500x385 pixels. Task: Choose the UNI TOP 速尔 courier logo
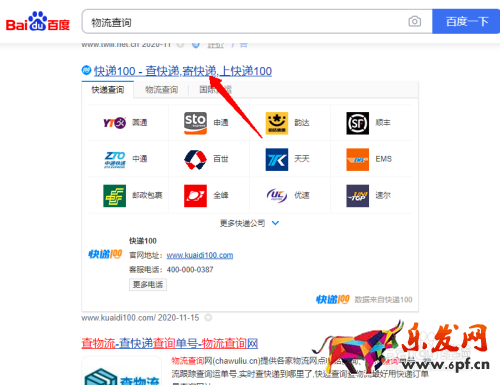click(x=358, y=196)
